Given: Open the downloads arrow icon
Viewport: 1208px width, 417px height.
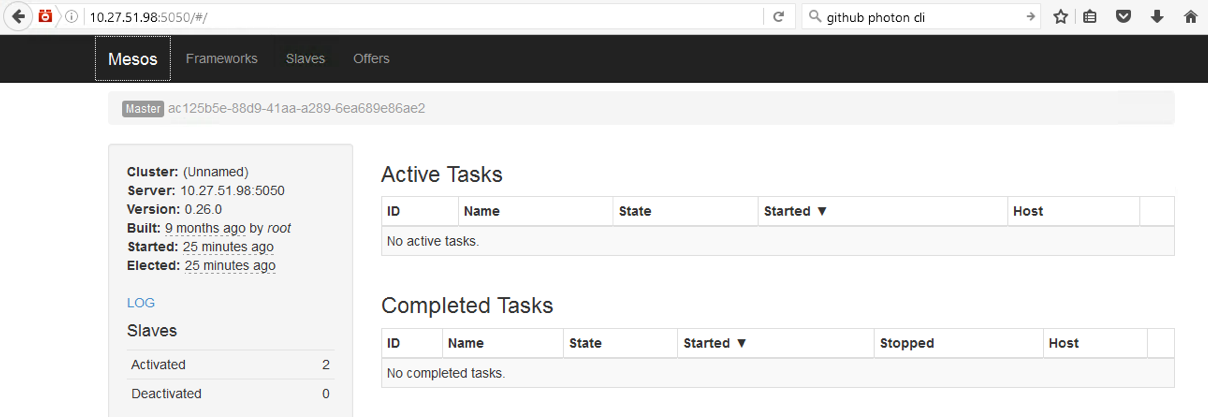Looking at the screenshot, I should pos(1157,17).
